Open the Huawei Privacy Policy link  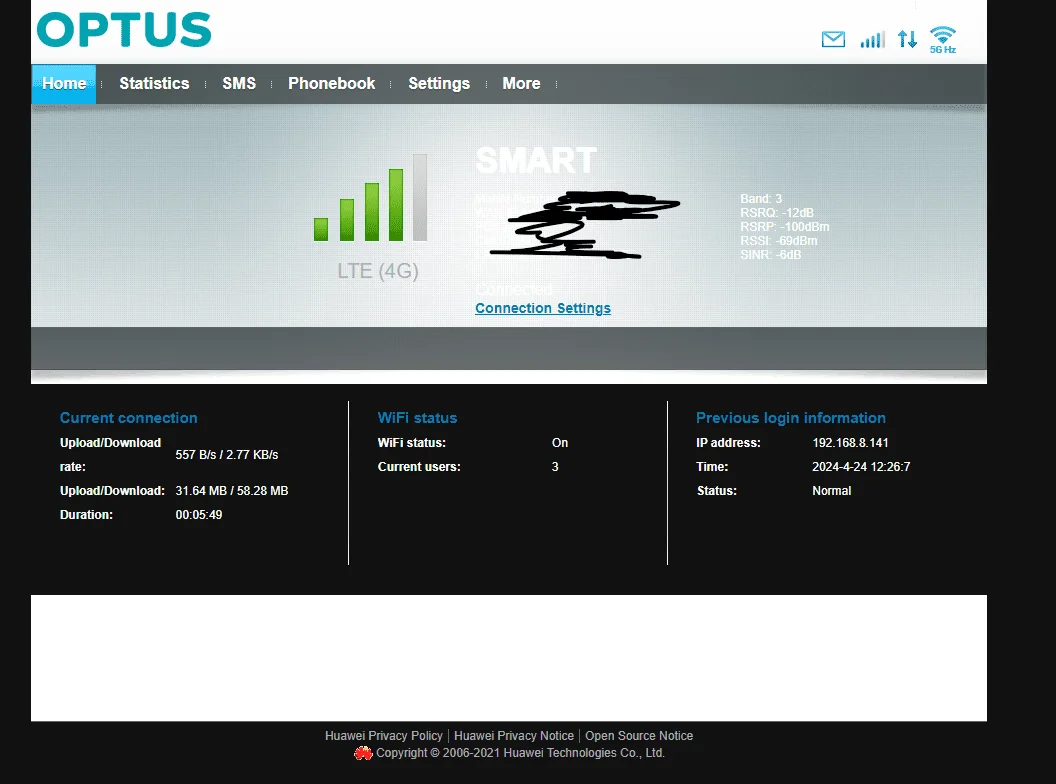click(x=384, y=736)
